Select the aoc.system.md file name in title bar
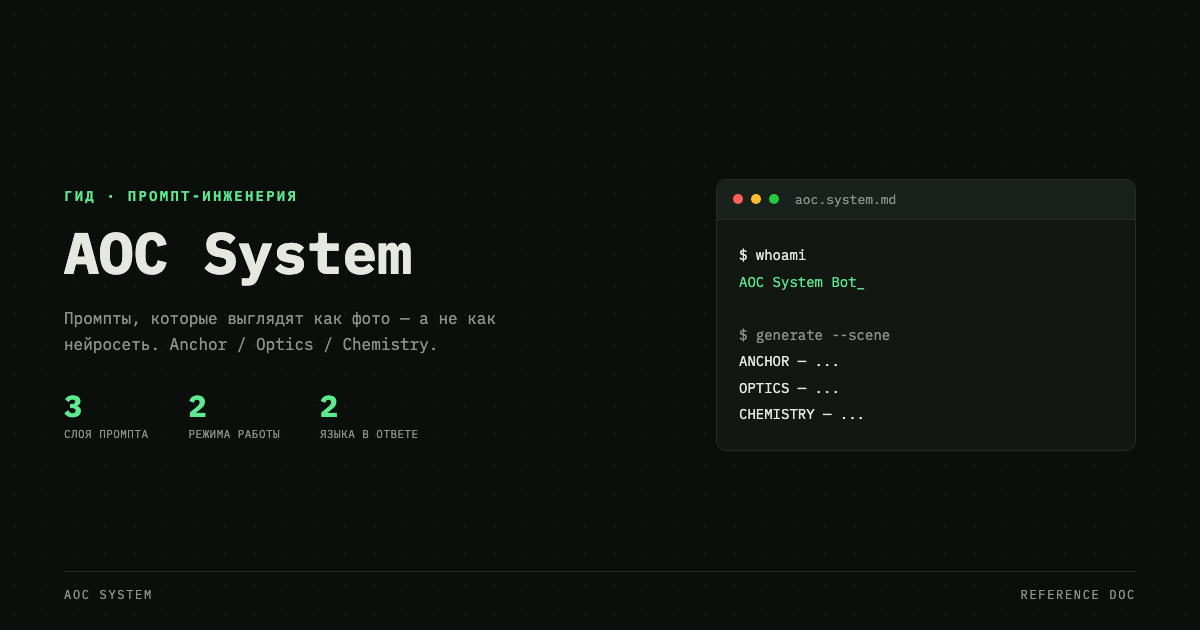This screenshot has width=1200, height=630. [x=845, y=200]
